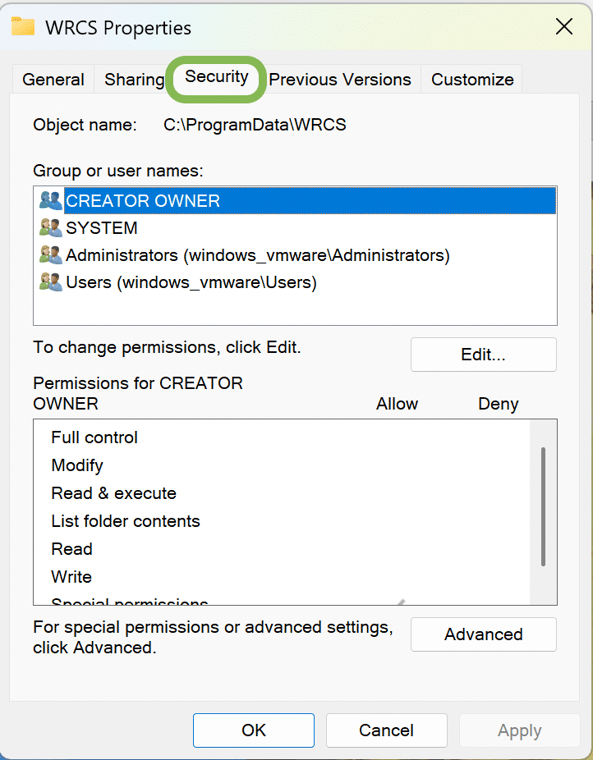
Task: Click the Users group icon
Action: [x=51, y=282]
